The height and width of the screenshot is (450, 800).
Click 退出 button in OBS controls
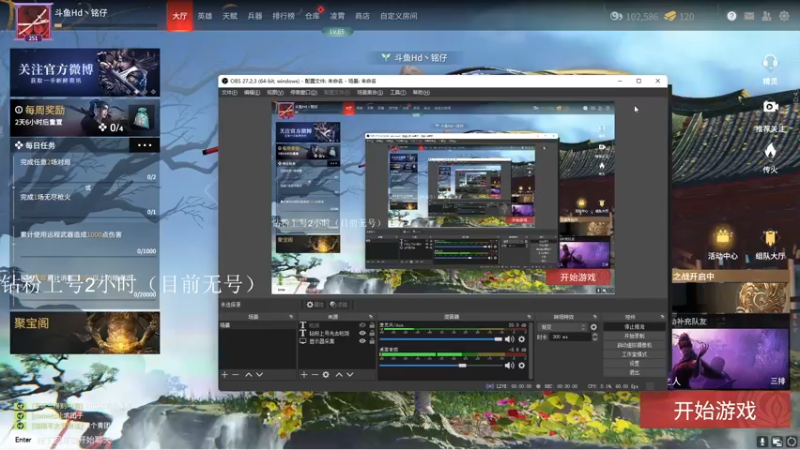[634, 372]
